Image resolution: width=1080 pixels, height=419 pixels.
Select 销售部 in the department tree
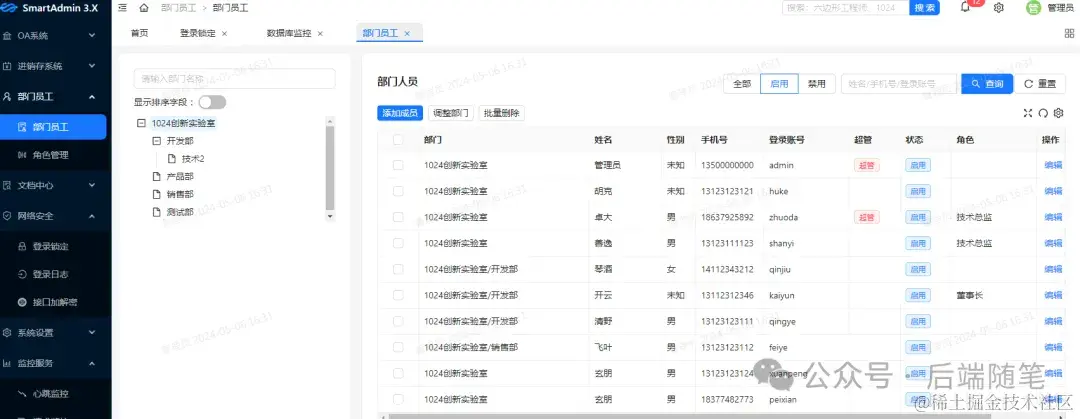pos(180,194)
